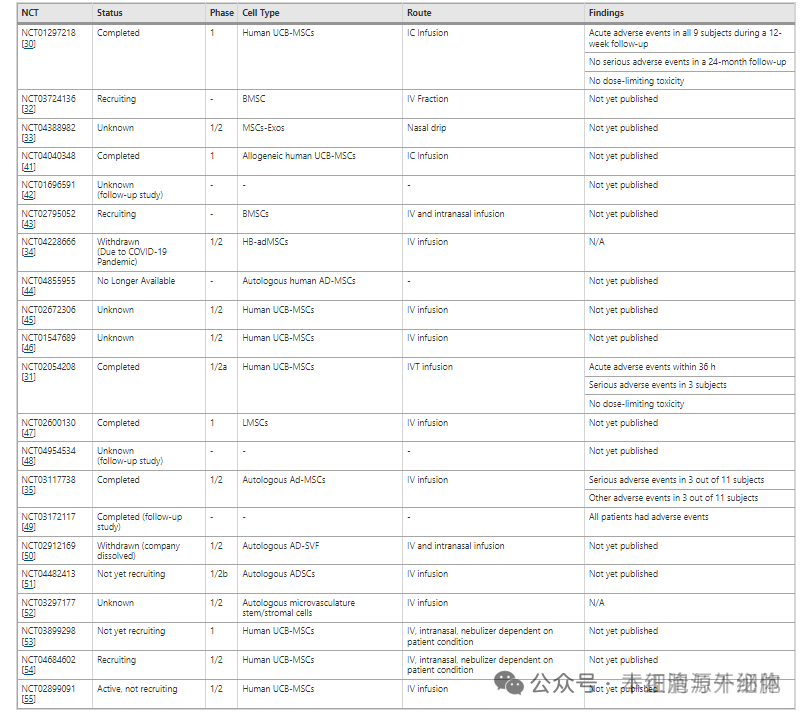Open citation [43] under NCT02795052
The width and height of the screenshot is (806, 715).
(28, 224)
